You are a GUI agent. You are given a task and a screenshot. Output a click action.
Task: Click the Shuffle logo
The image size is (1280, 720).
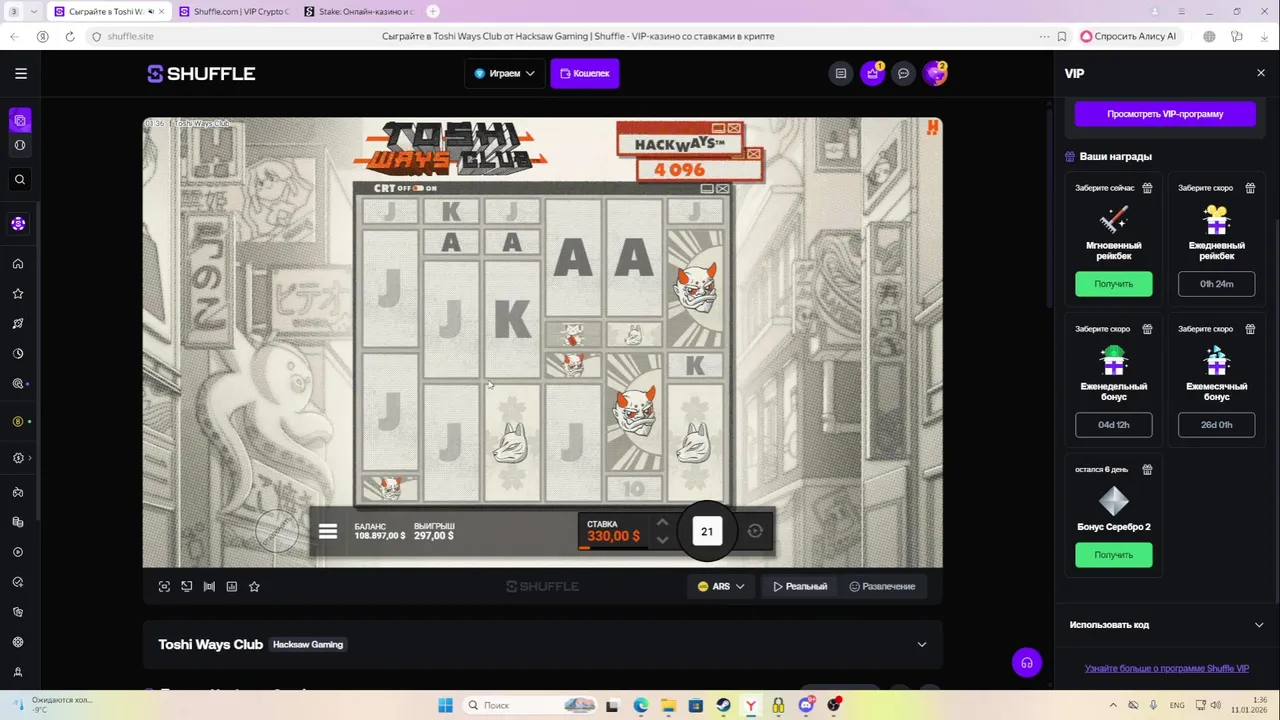201,73
